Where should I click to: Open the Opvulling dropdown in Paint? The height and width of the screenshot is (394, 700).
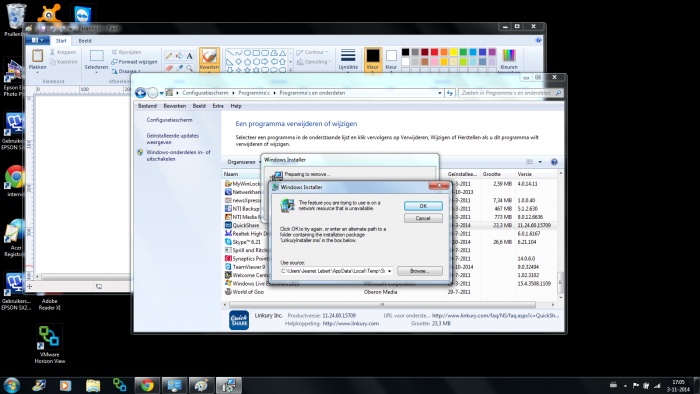(313, 62)
